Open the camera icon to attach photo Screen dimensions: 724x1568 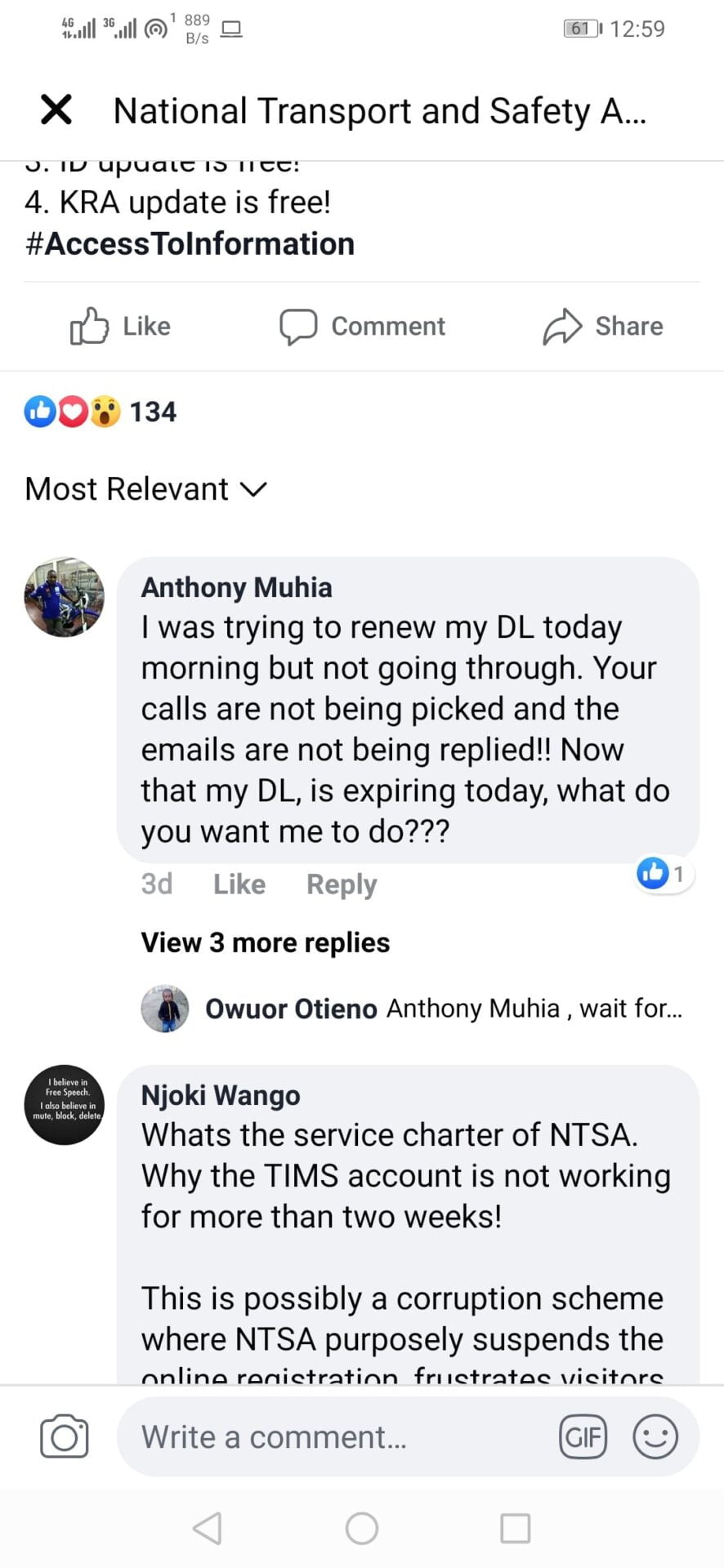coord(65,1437)
